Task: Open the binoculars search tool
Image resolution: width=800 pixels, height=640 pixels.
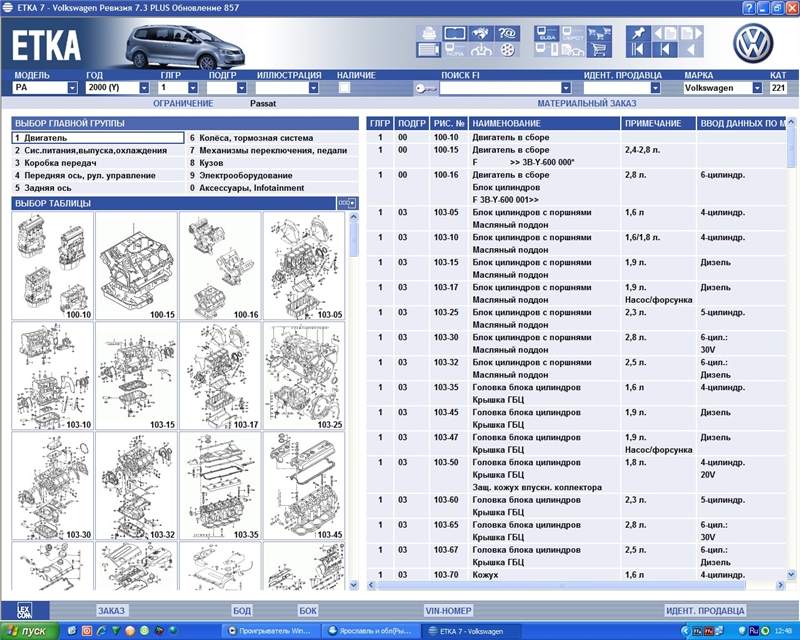Action: tap(481, 33)
